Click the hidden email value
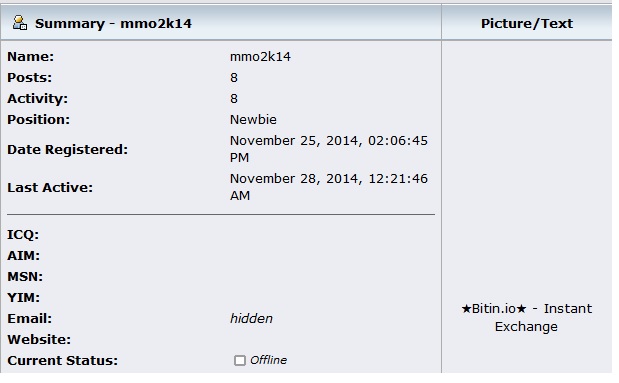Image resolution: width=619 pixels, height=383 pixels. pyautogui.click(x=251, y=318)
